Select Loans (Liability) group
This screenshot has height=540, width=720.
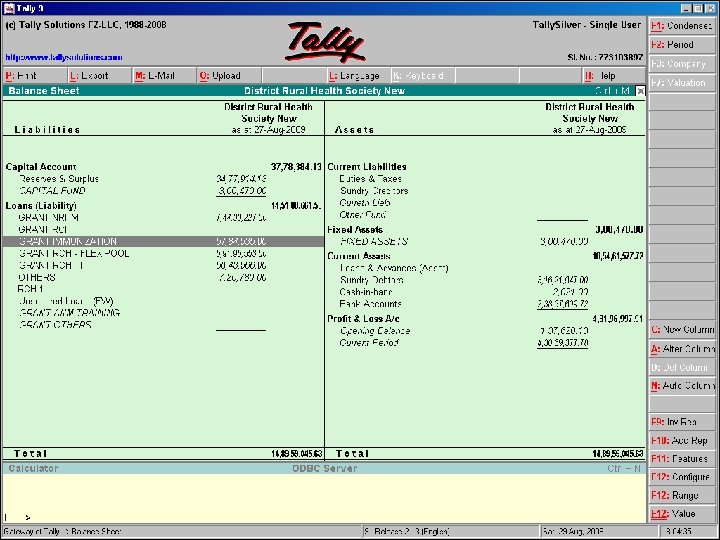[41, 206]
